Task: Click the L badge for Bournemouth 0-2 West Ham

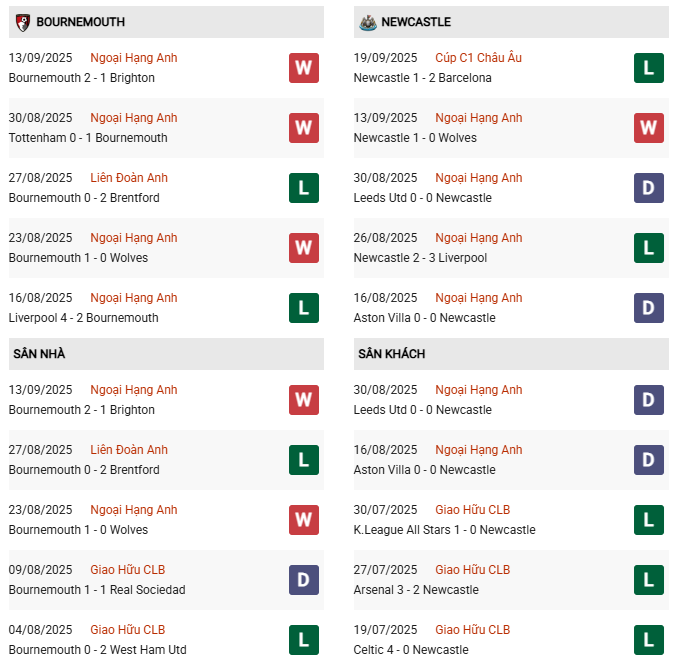Action: click(304, 640)
